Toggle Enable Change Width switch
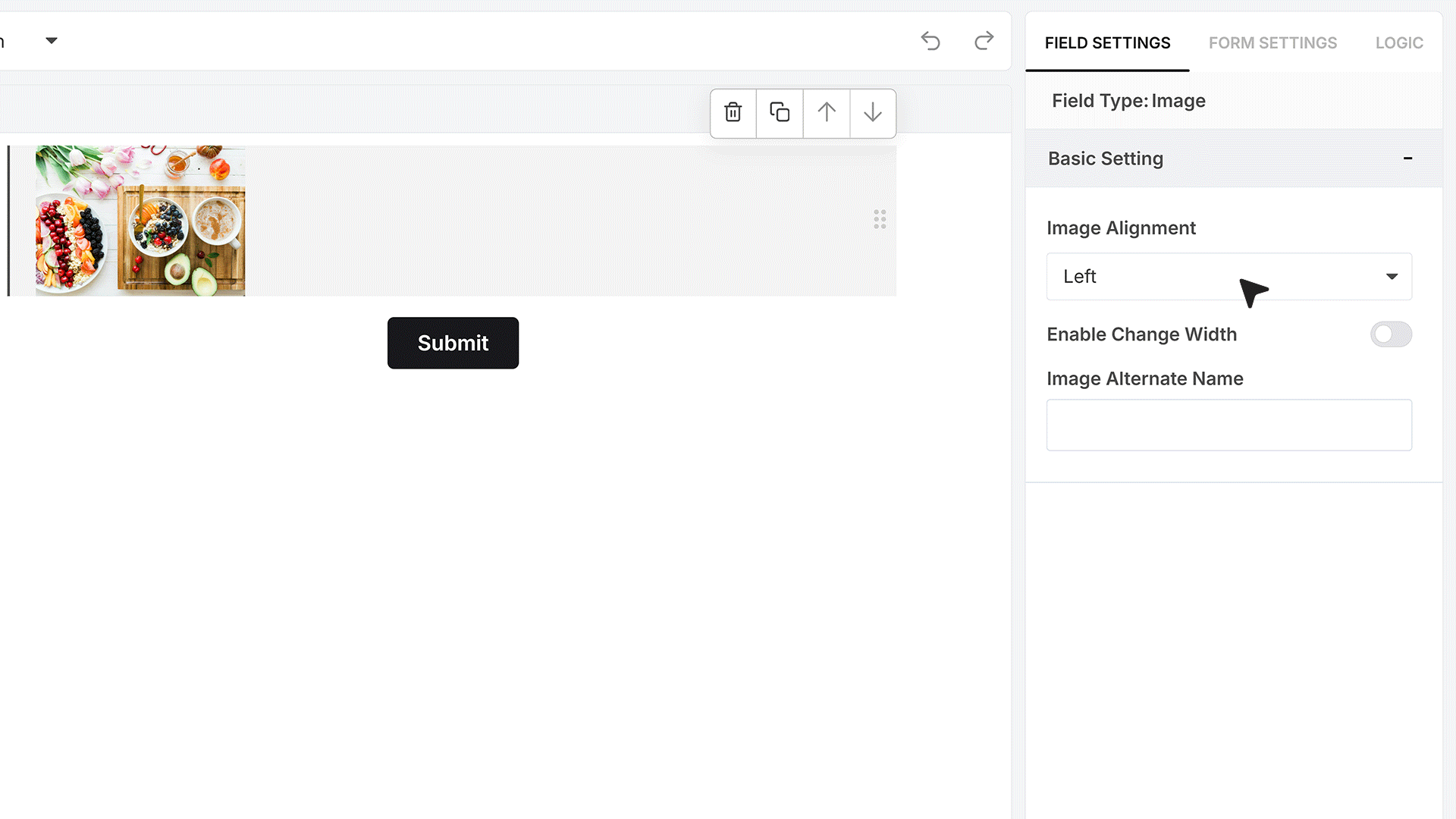The image size is (1456, 819). [x=1391, y=334]
